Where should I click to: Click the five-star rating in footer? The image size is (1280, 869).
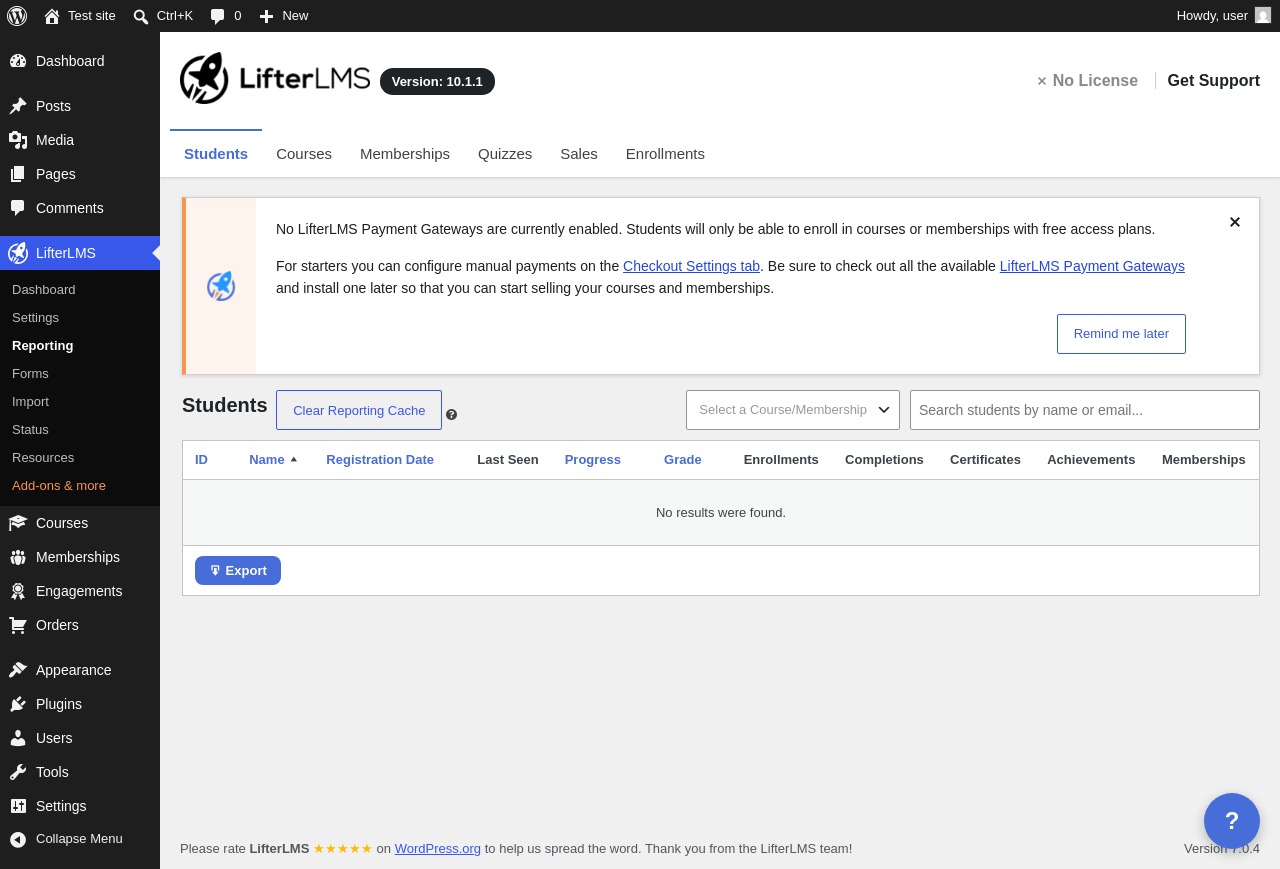[343, 849]
